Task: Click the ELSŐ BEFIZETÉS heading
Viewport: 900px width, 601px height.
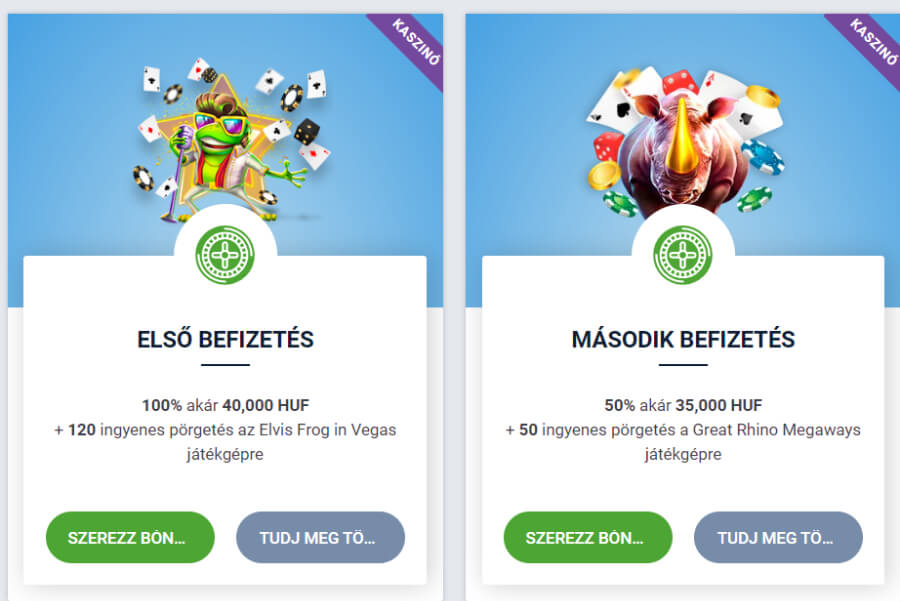Action: 226,339
